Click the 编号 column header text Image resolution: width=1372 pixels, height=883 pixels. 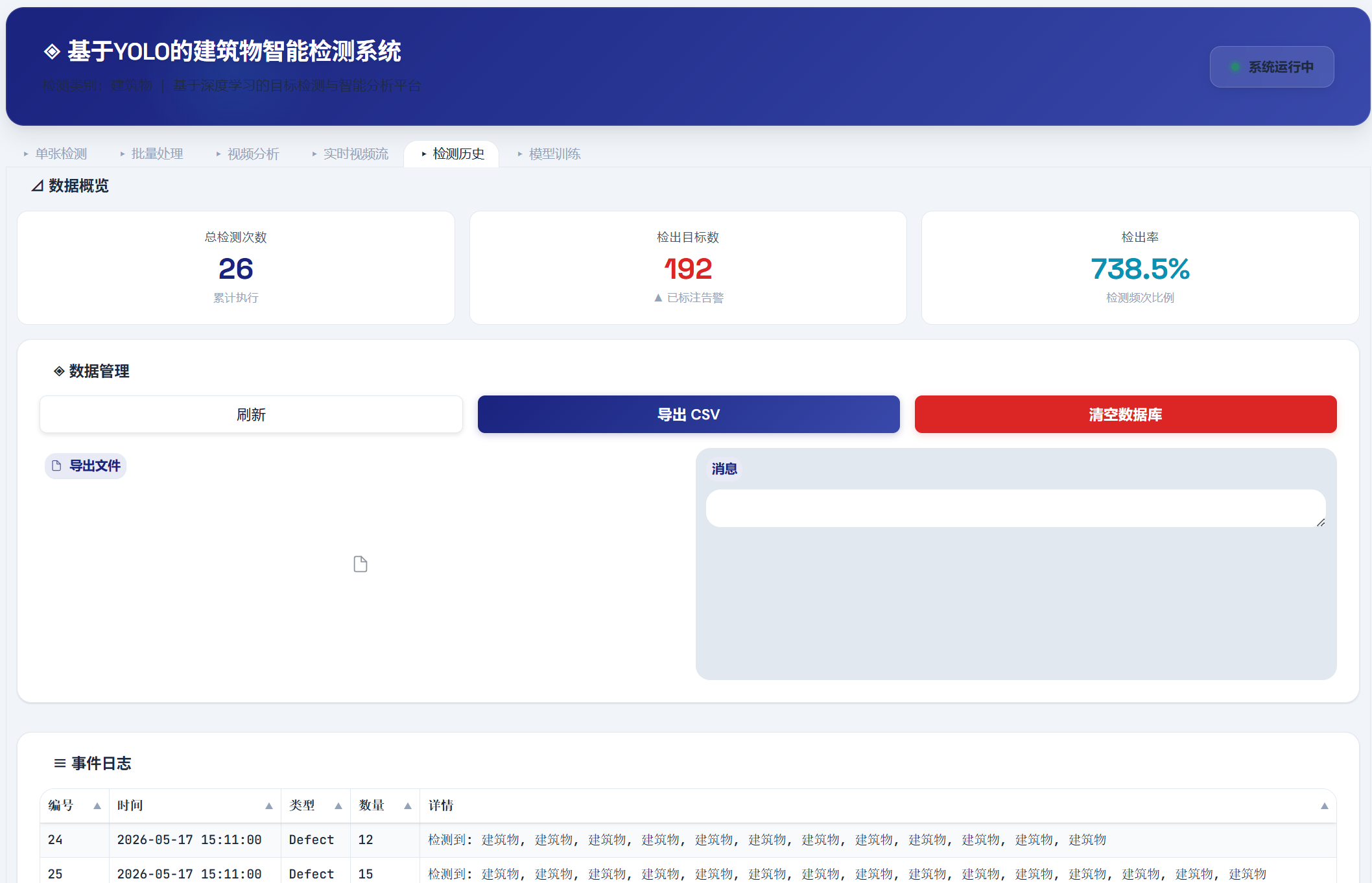point(60,806)
